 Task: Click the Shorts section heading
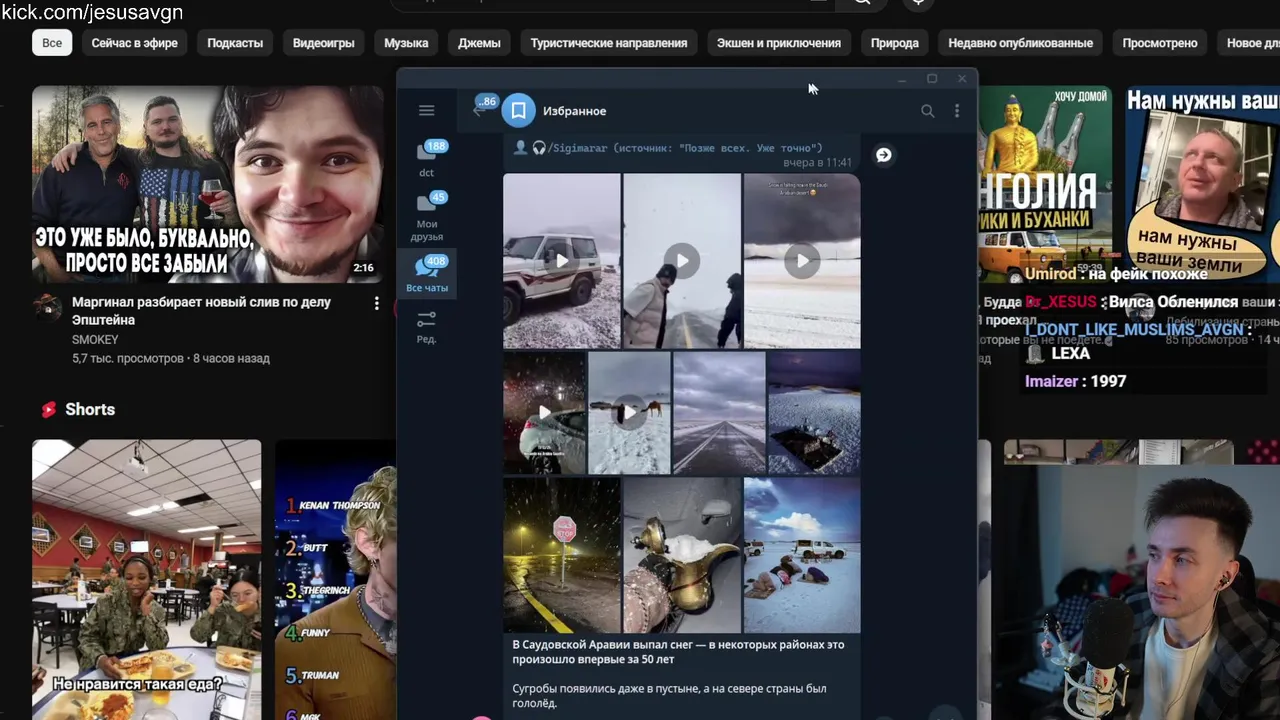[x=90, y=409]
